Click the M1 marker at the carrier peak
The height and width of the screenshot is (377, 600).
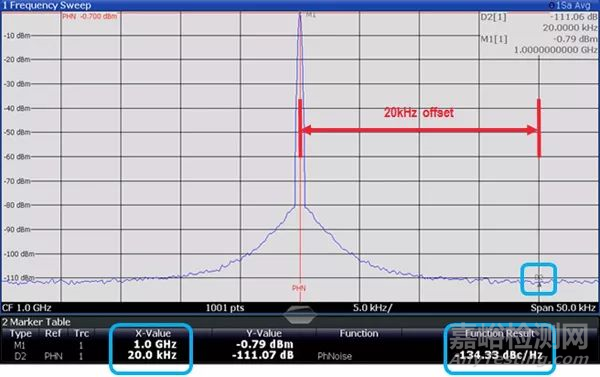click(310, 15)
